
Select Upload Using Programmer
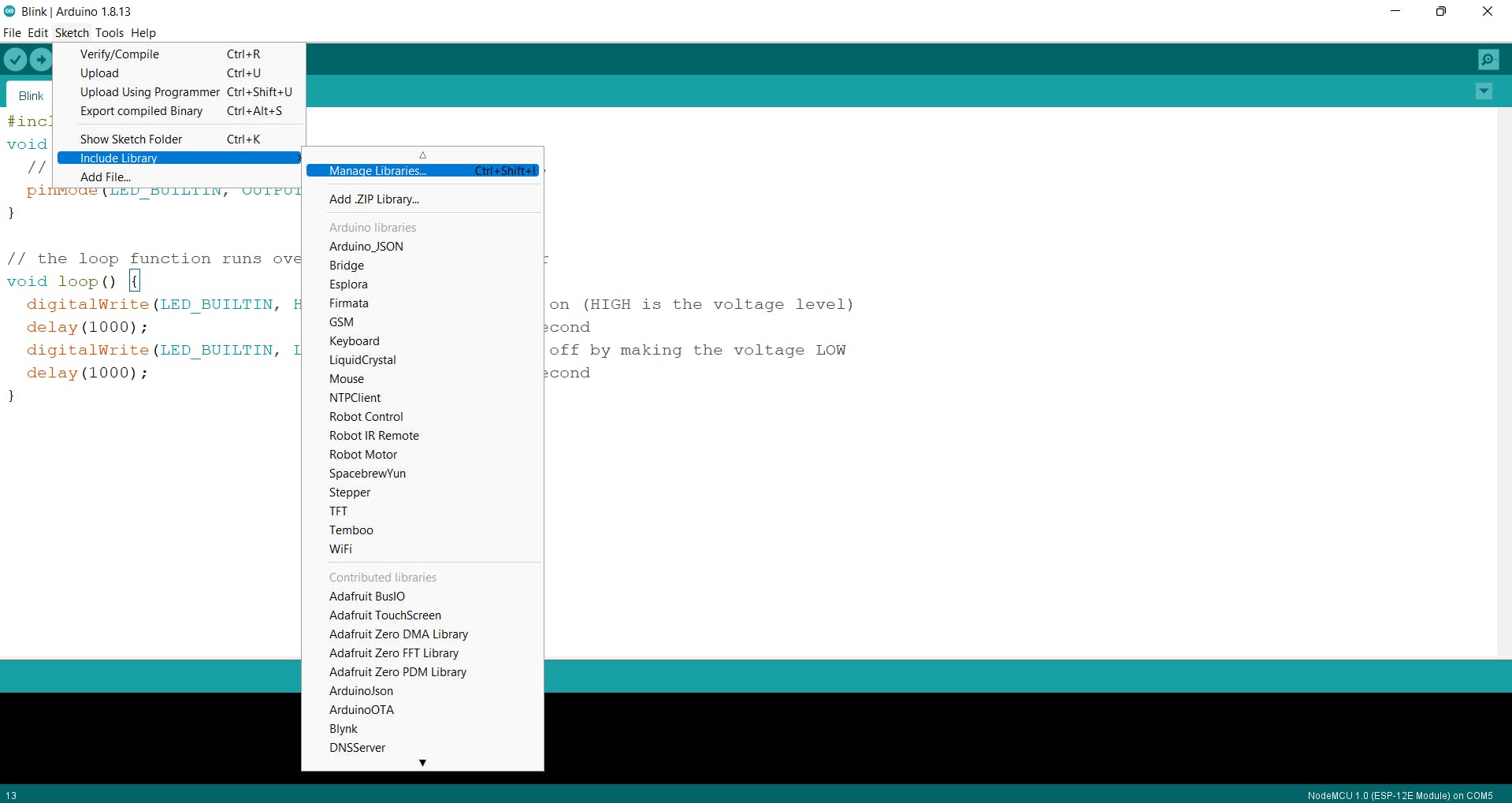click(x=179, y=92)
